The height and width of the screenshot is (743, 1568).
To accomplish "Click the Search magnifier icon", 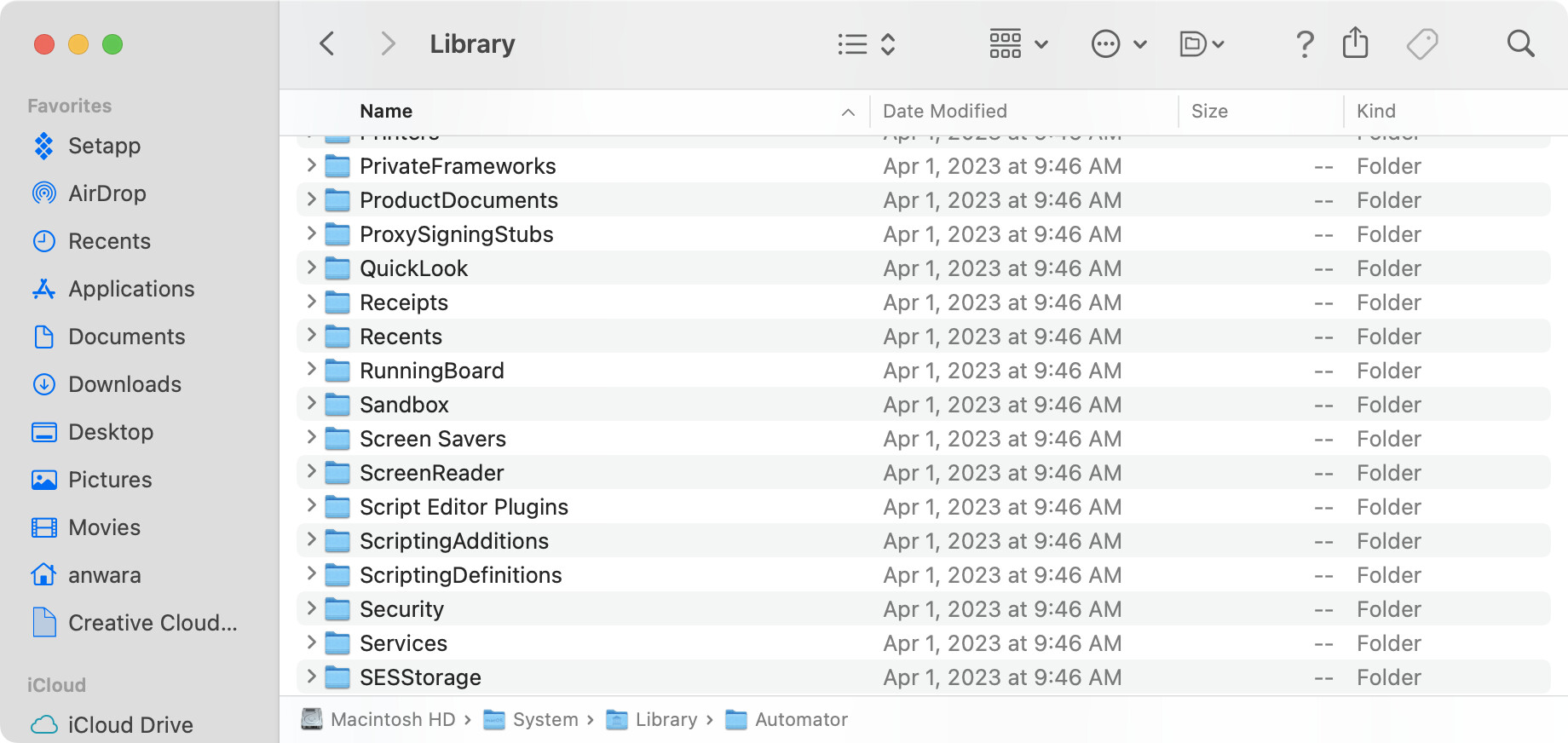I will click(x=1520, y=43).
